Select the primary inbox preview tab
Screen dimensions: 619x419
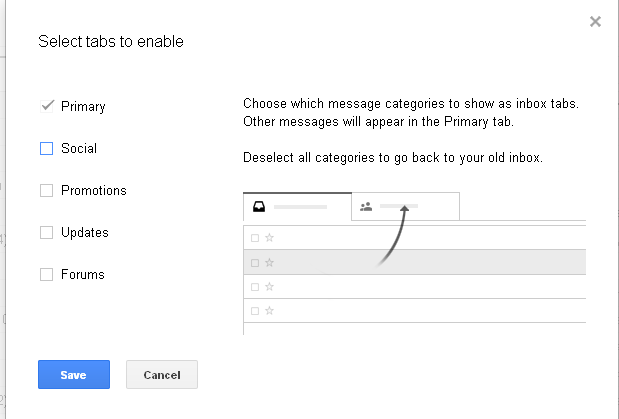(x=297, y=207)
